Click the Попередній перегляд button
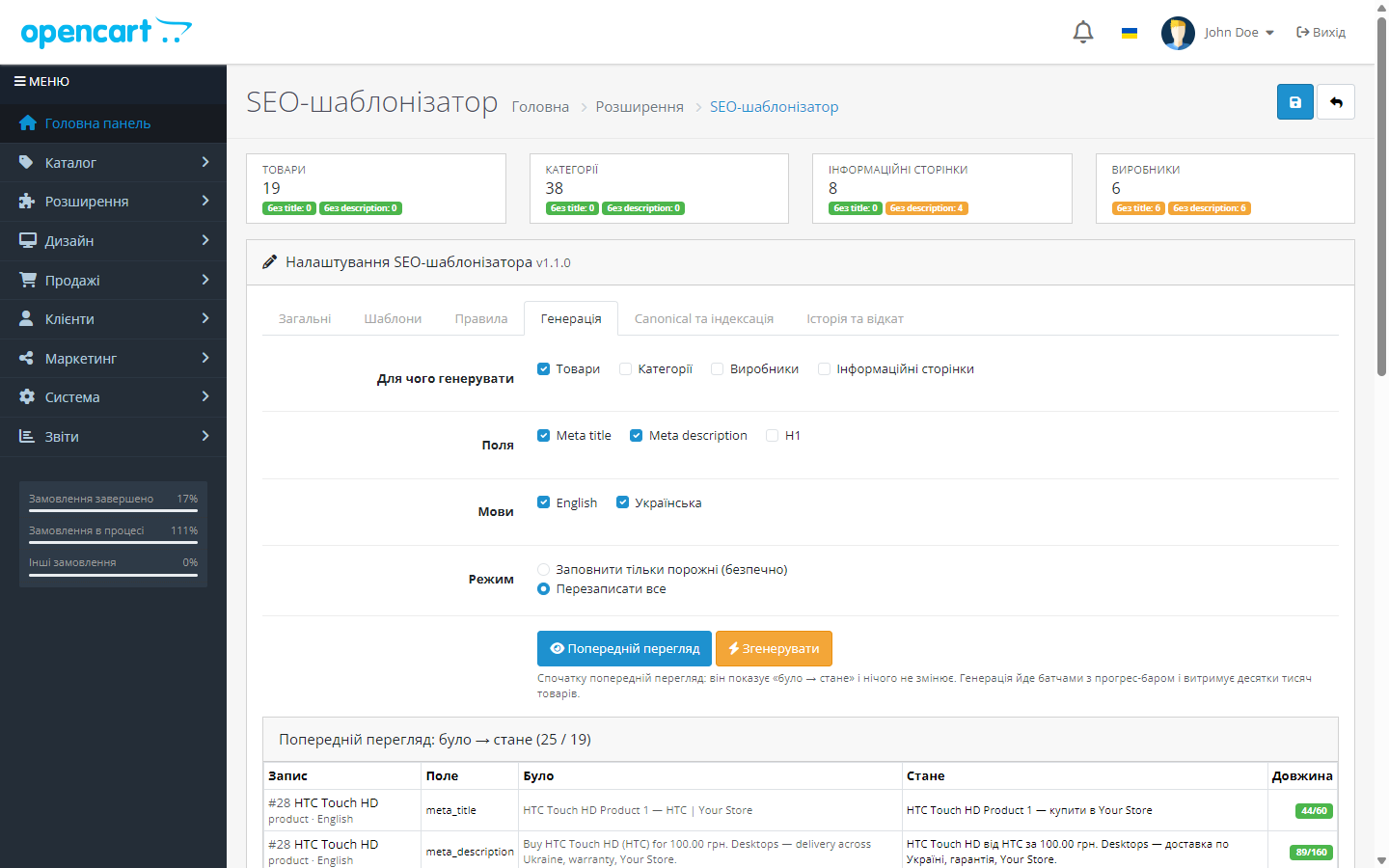Screen dimensions: 1389x868 [624, 649]
